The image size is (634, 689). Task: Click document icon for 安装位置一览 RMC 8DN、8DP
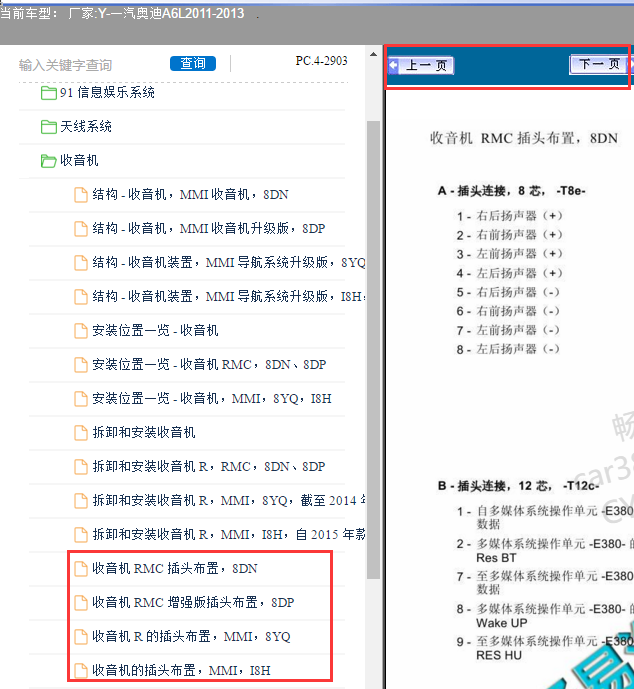[x=80, y=365]
